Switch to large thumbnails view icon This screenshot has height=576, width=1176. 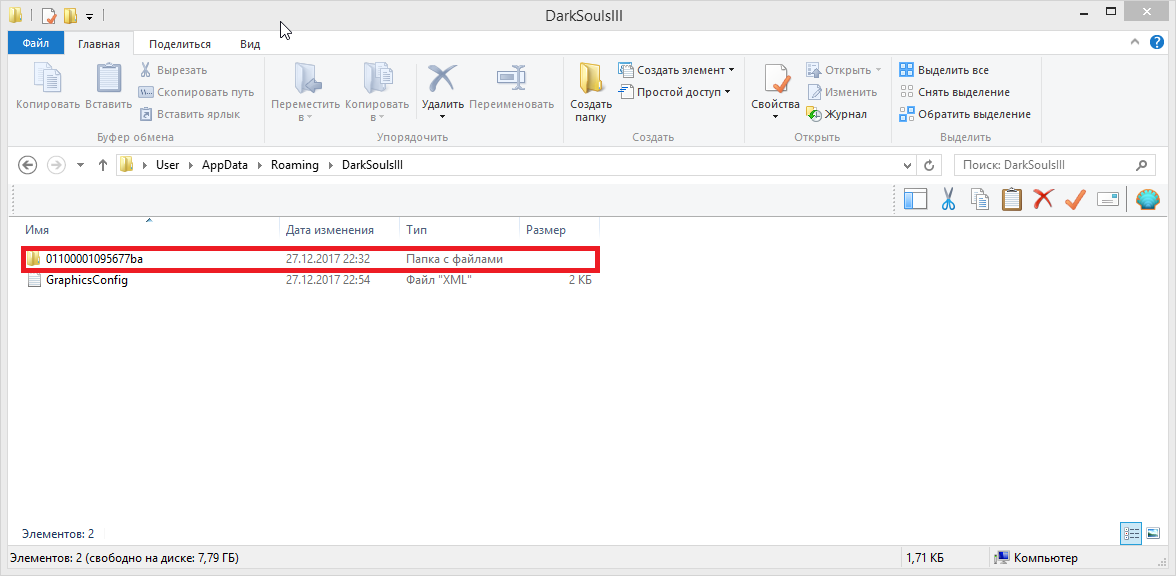pos(1153,533)
